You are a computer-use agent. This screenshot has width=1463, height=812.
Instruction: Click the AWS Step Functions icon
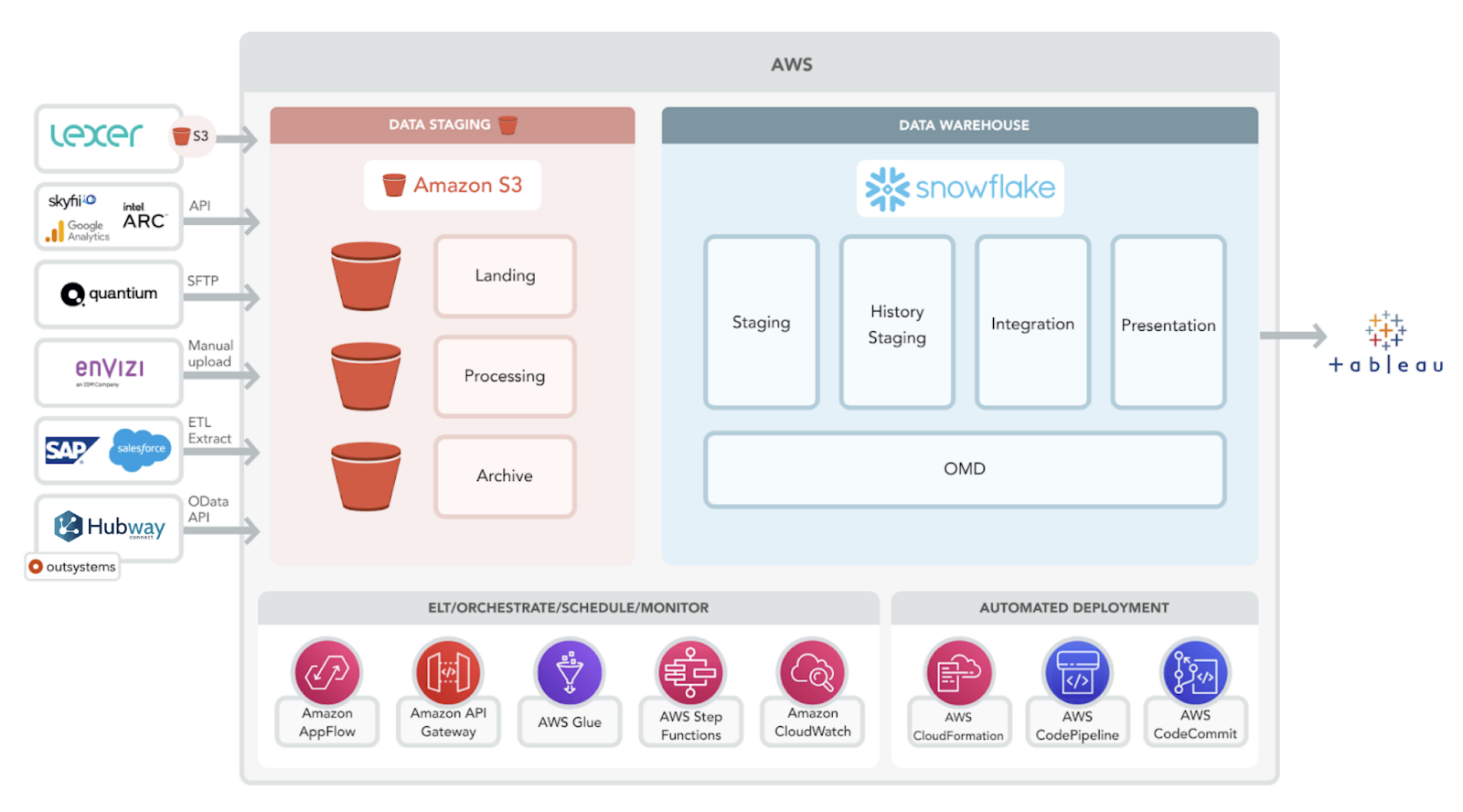point(690,673)
